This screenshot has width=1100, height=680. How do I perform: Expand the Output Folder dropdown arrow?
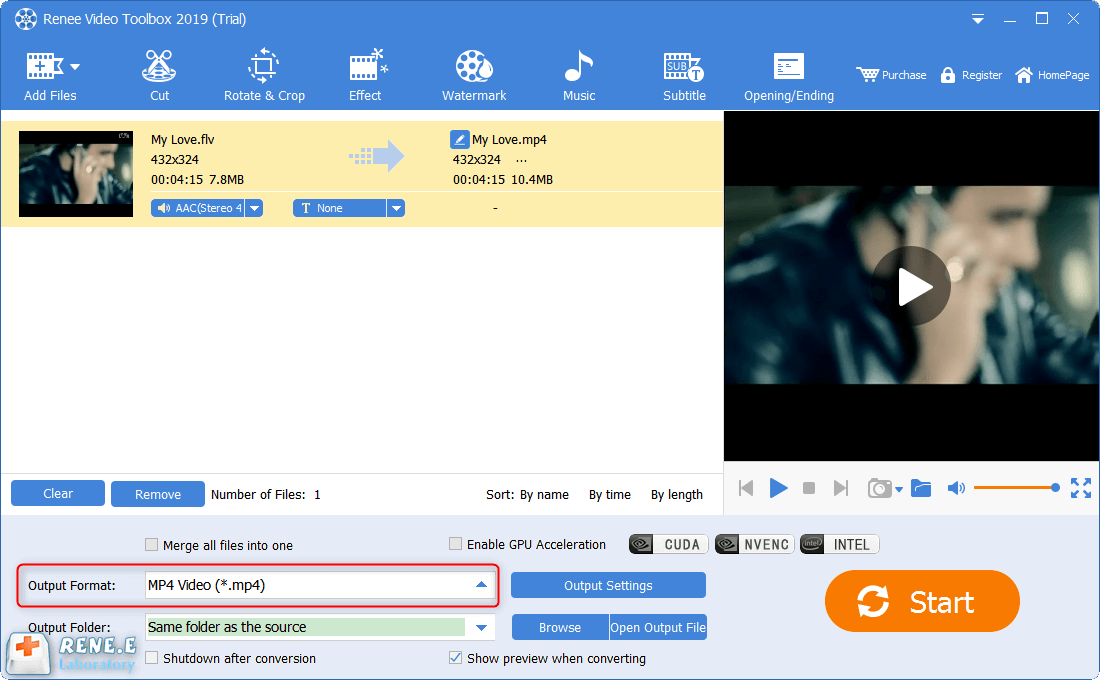481,627
